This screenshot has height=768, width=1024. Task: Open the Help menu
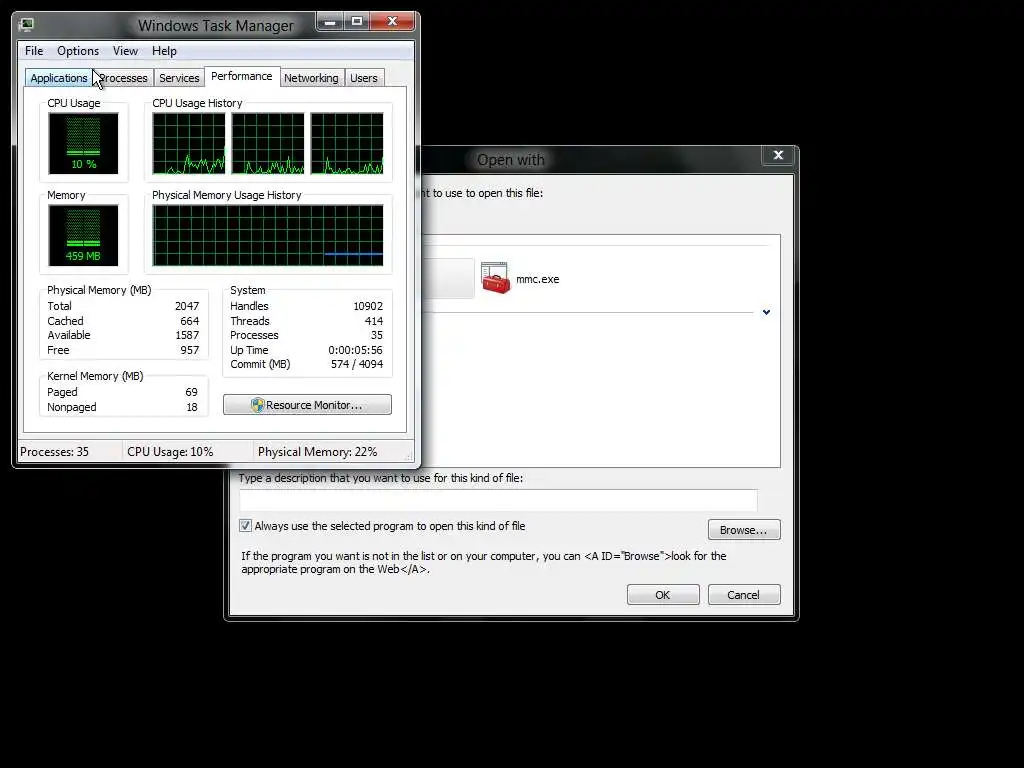click(x=164, y=51)
